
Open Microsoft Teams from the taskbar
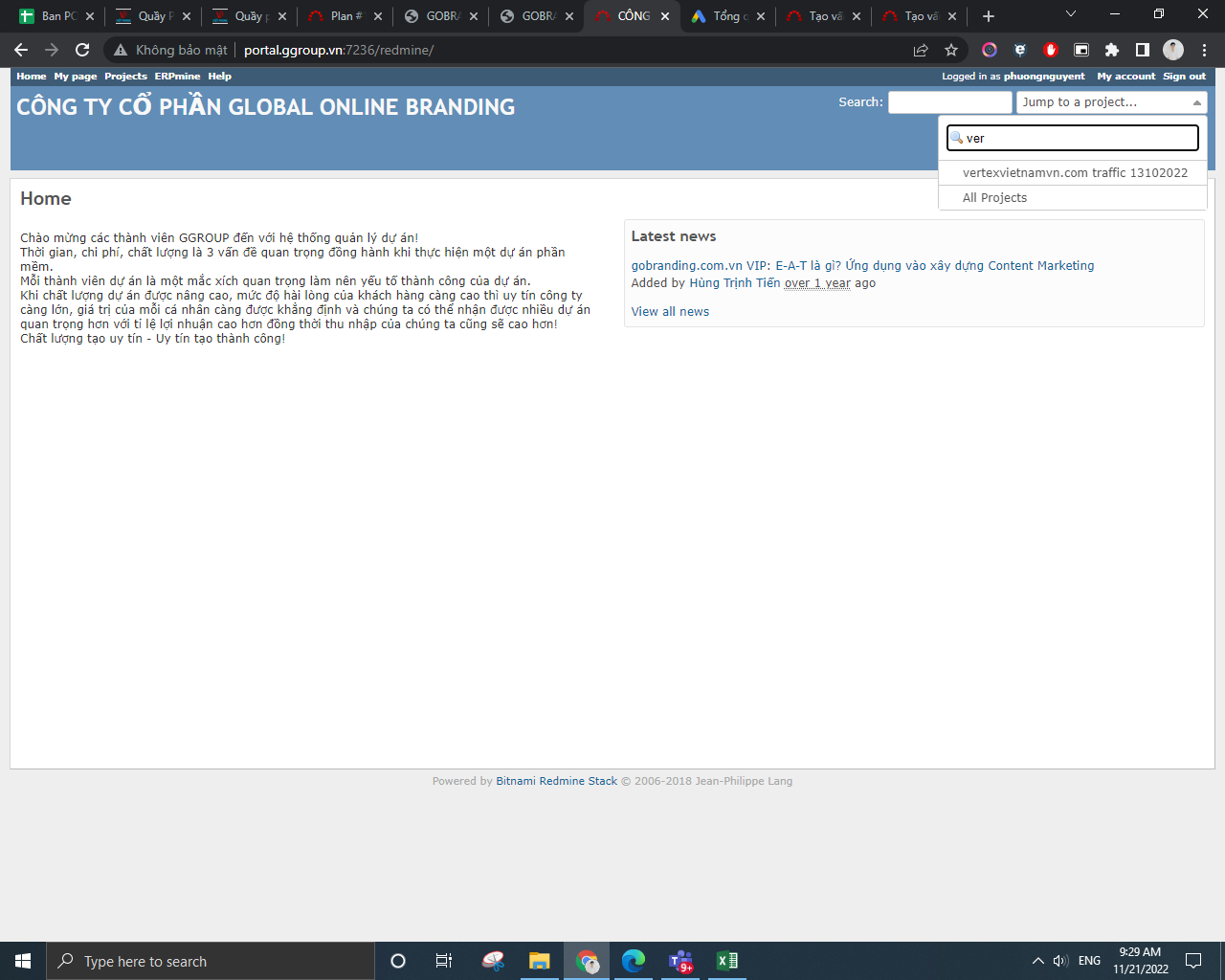tap(680, 961)
